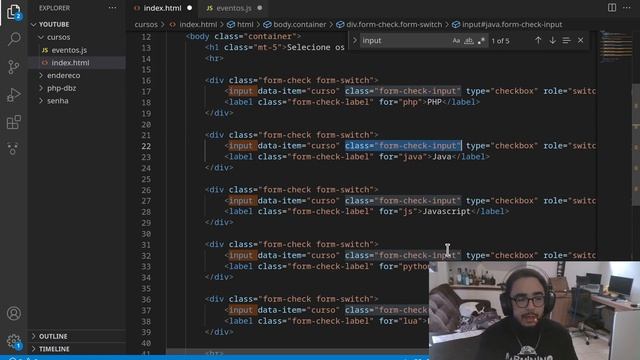The height and width of the screenshot is (360, 640).
Task: Click the closing div on line 19
Action: click(x=219, y=113)
